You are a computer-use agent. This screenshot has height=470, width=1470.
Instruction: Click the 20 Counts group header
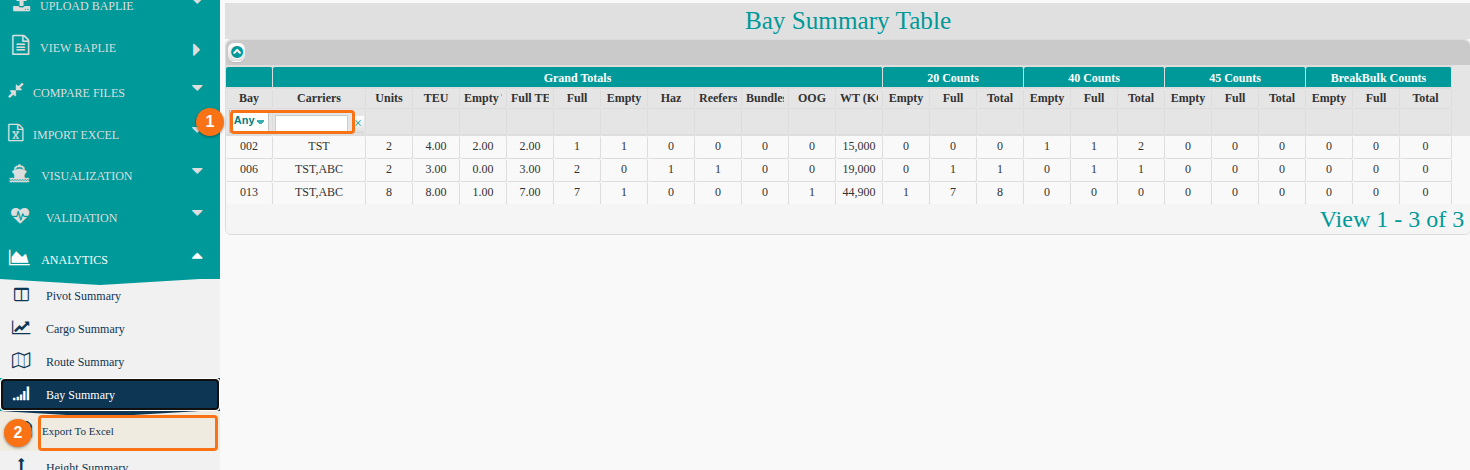(x=953, y=77)
